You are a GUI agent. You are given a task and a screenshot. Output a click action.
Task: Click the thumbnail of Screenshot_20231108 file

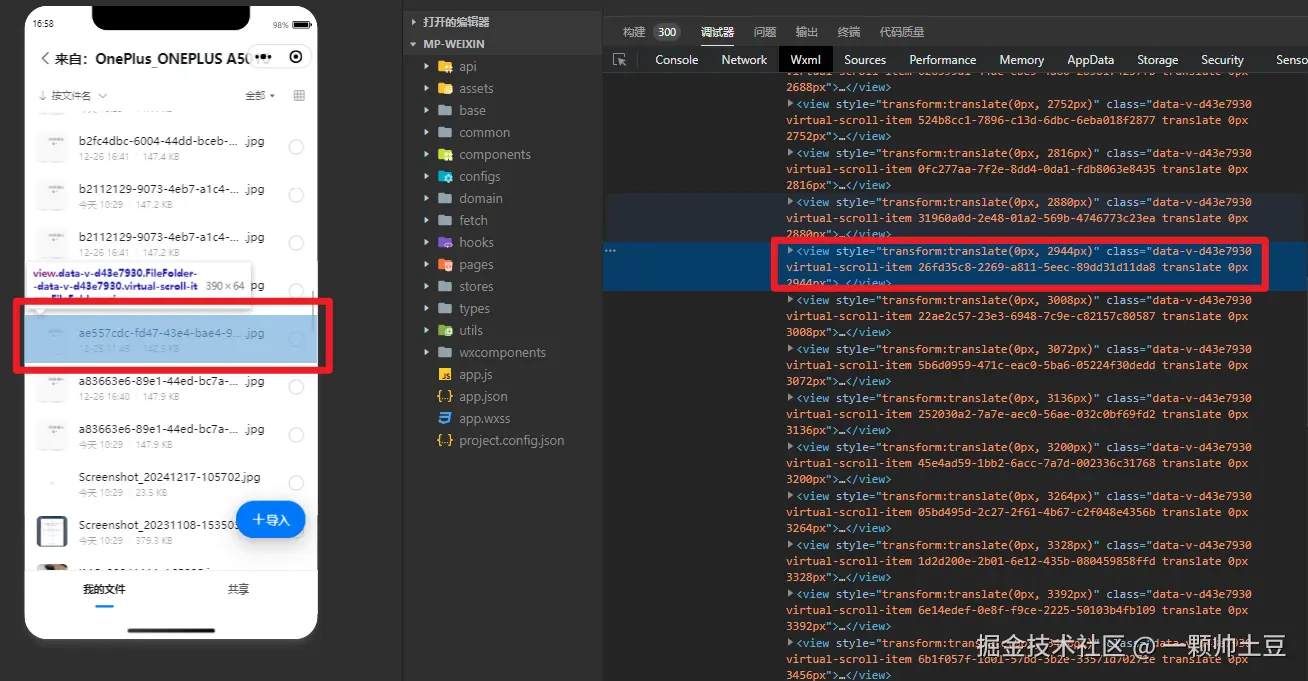(x=52, y=531)
